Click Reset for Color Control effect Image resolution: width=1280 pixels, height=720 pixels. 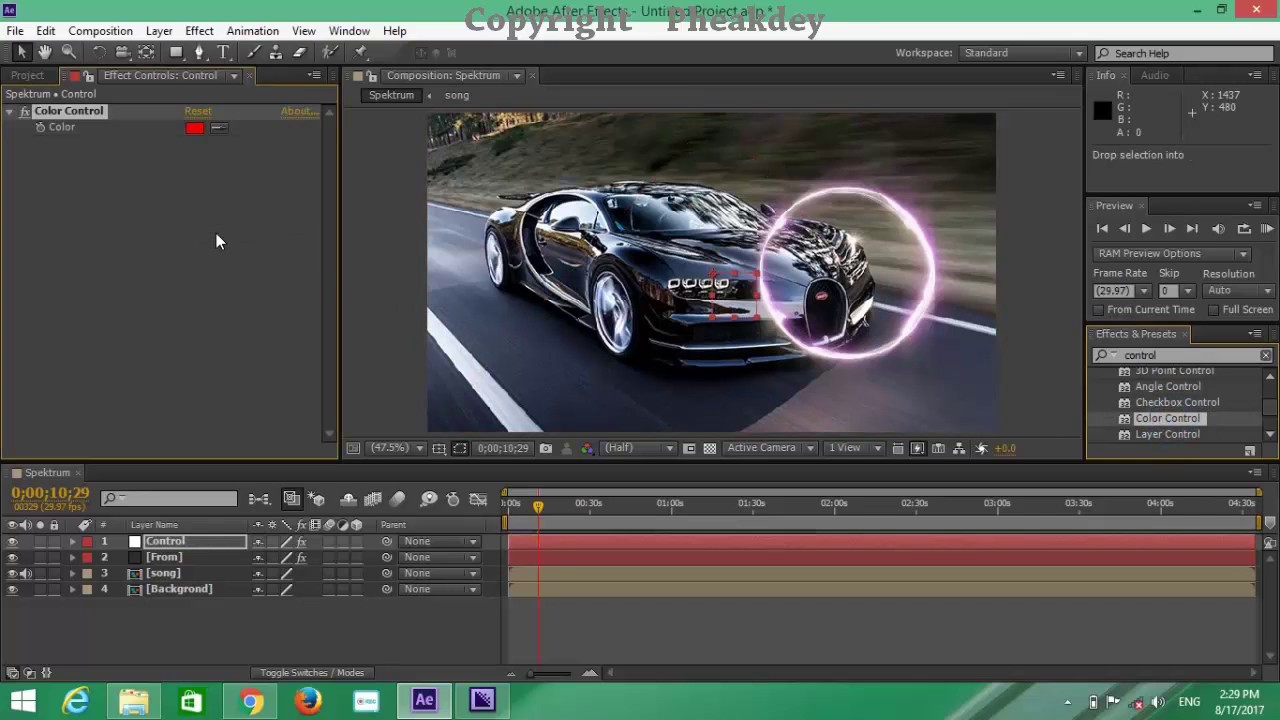tap(198, 111)
